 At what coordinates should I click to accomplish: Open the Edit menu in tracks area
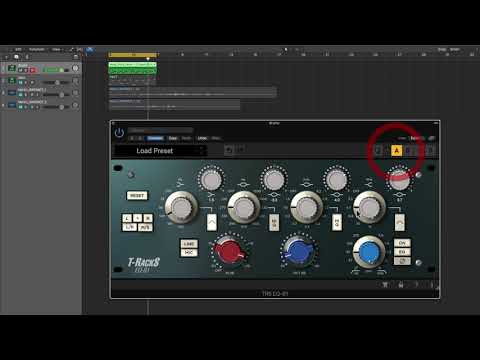(x=18, y=49)
